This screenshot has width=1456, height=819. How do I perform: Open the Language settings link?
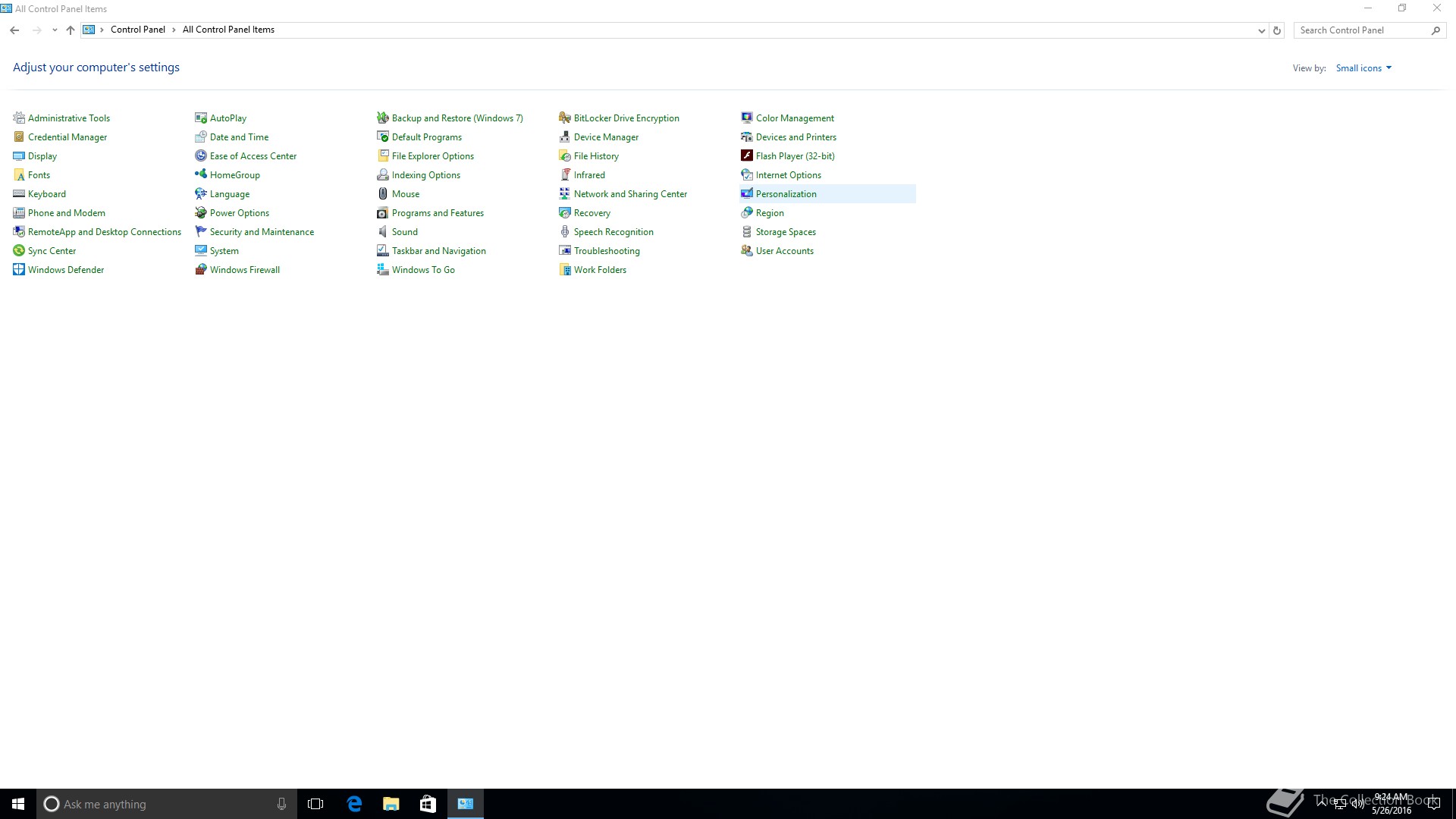(230, 194)
